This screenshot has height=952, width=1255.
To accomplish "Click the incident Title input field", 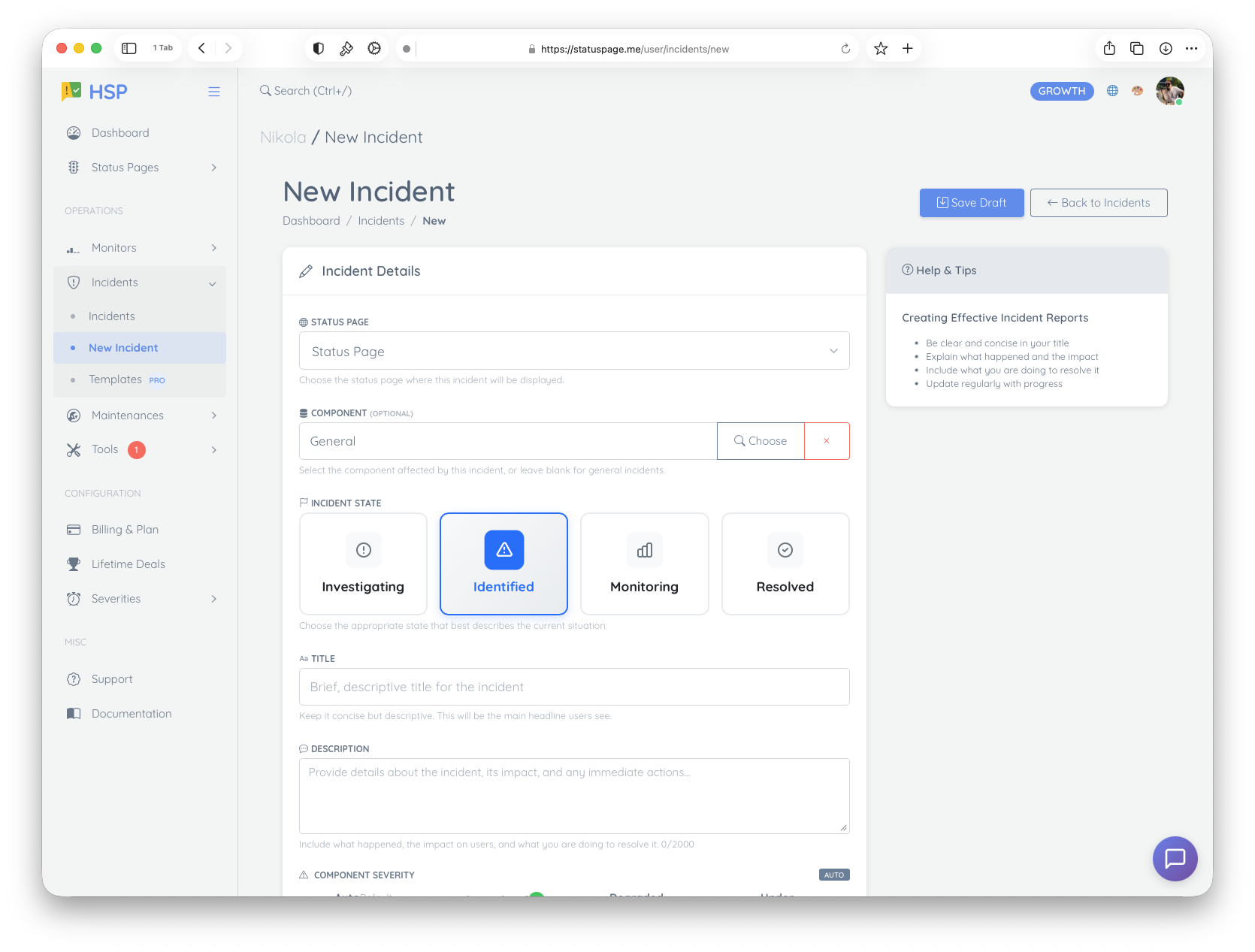I will (573, 686).
